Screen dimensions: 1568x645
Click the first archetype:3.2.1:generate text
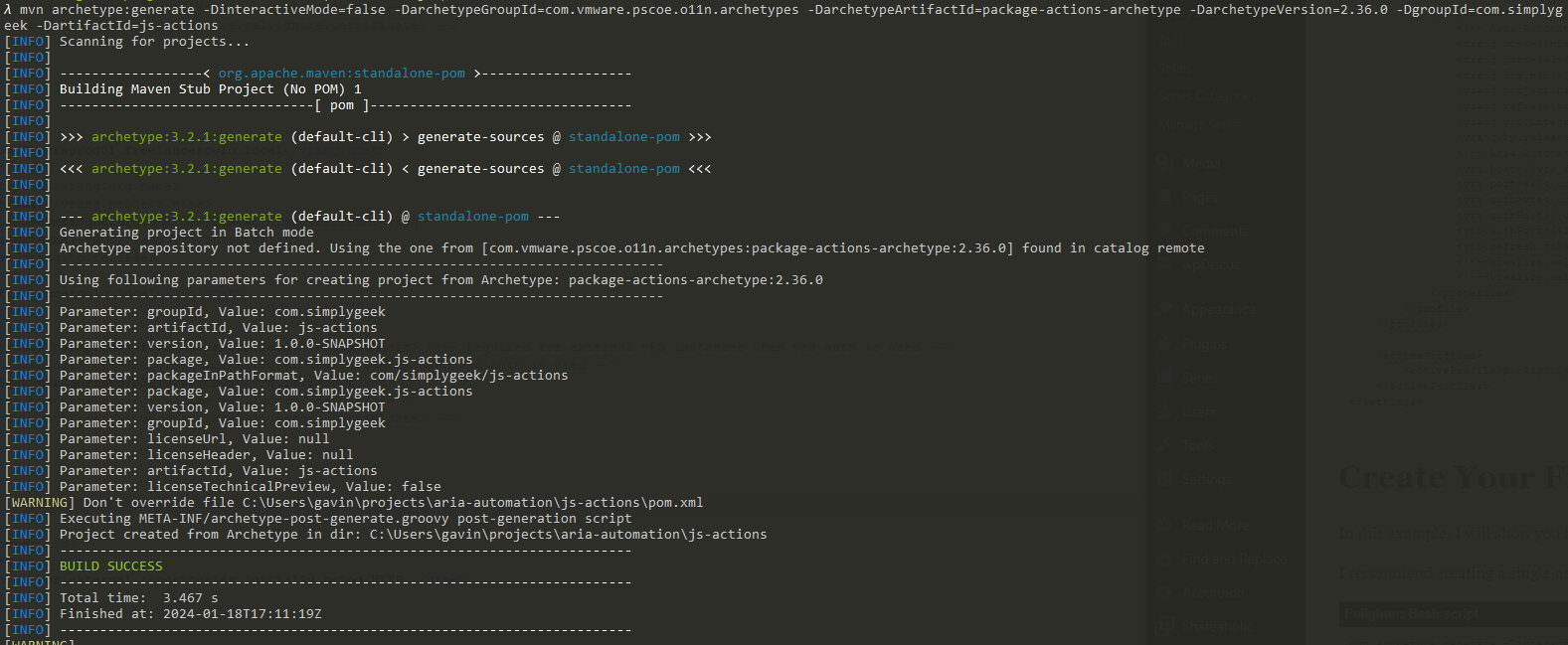[x=186, y=137]
